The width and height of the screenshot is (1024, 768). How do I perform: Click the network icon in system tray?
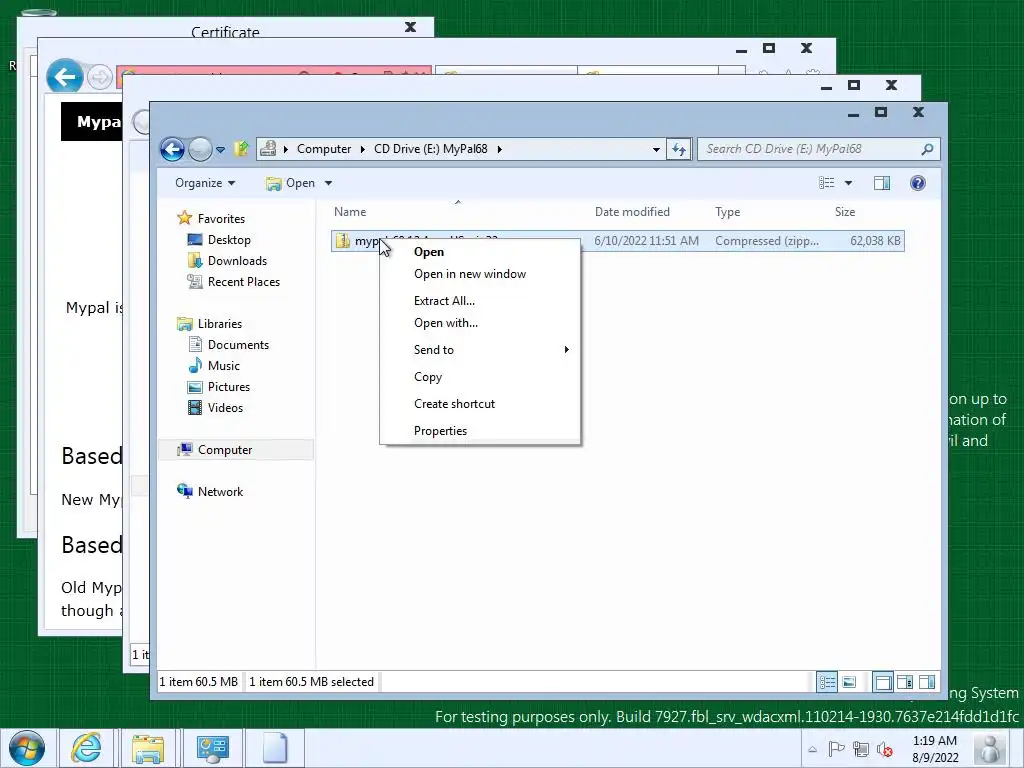(x=861, y=749)
